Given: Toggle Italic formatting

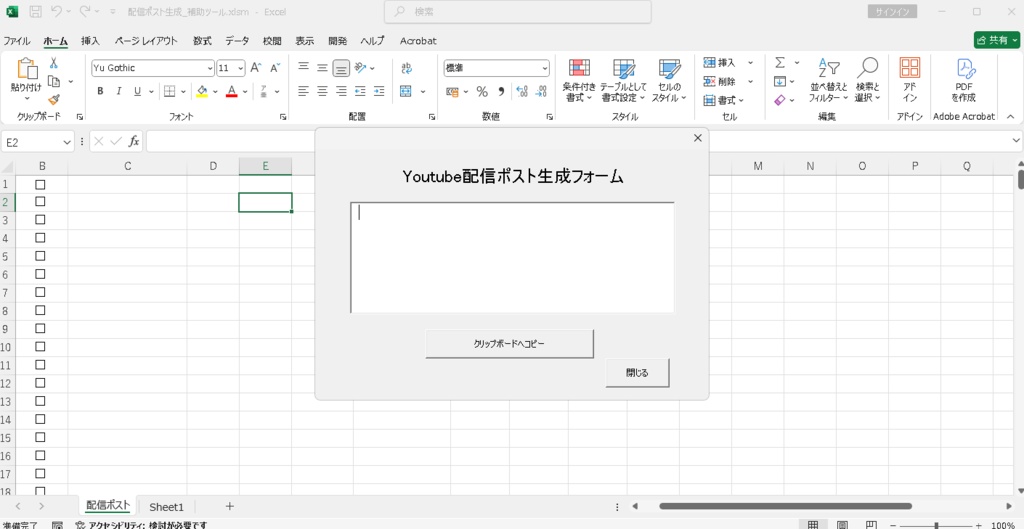Looking at the screenshot, I should click(x=118, y=91).
